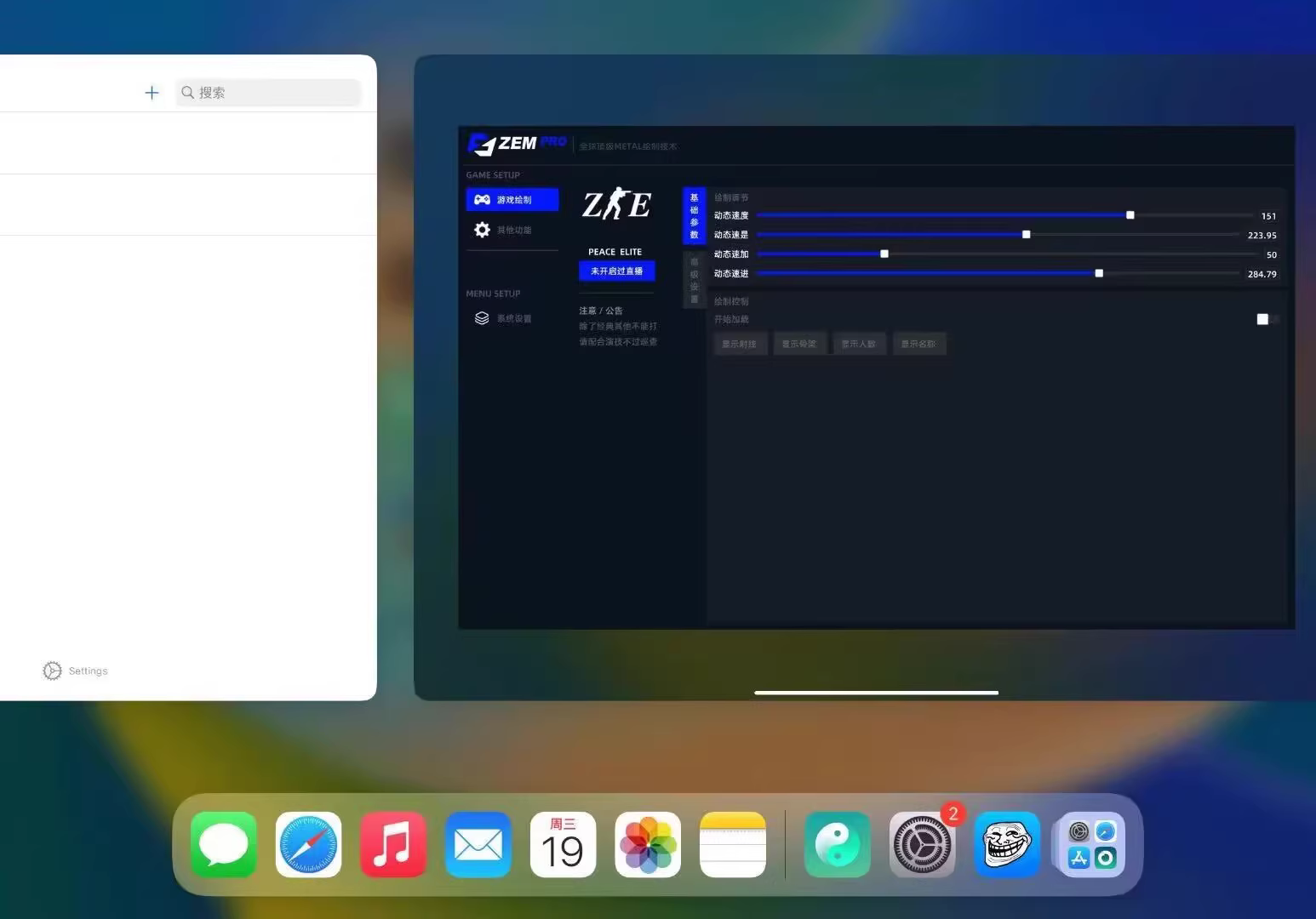Viewport: 1316px width, 919px height.
Task: Click the 动态速加 slider handle
Action: 884,254
